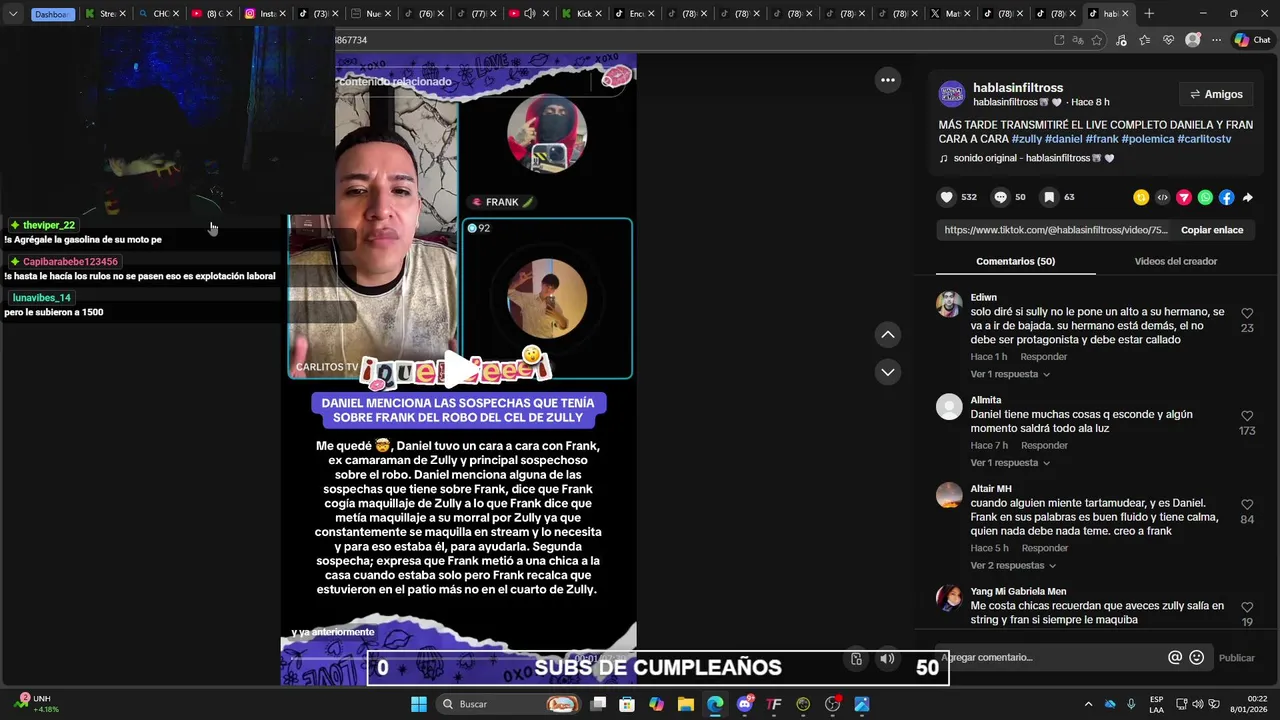
Task: Insert a mention with the @ icon
Action: (1175, 657)
